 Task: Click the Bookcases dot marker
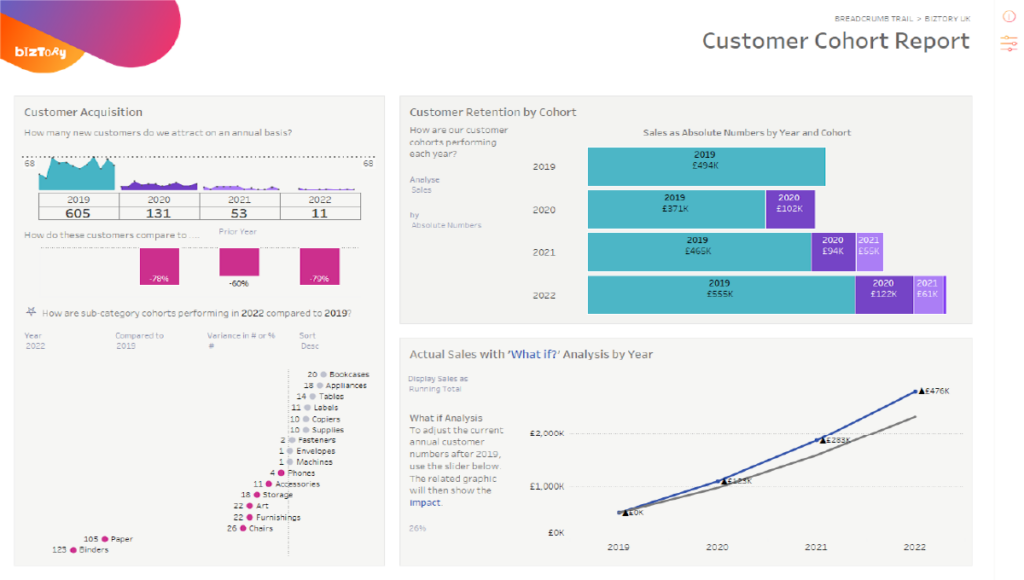323,374
